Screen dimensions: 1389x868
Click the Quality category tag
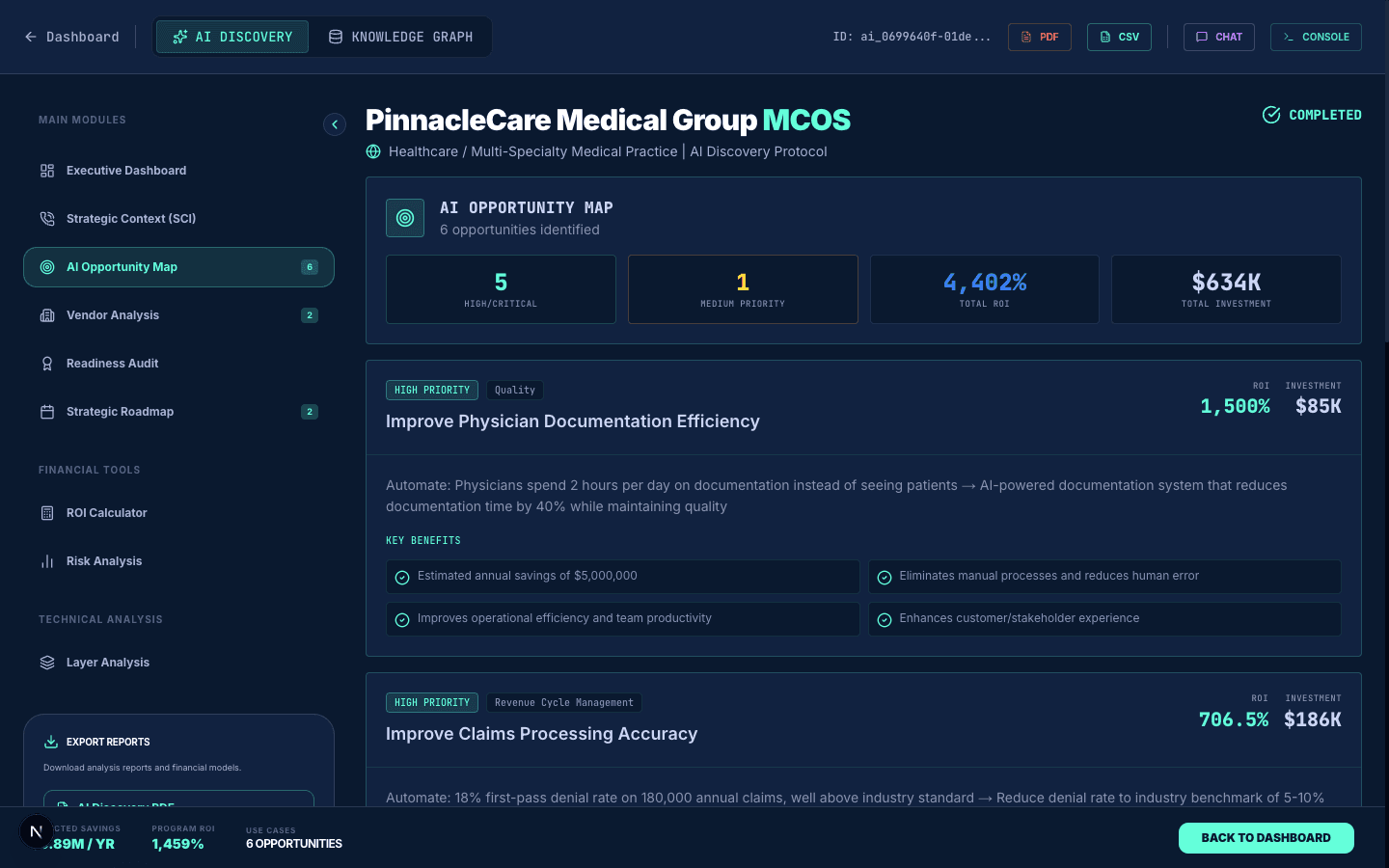point(515,391)
